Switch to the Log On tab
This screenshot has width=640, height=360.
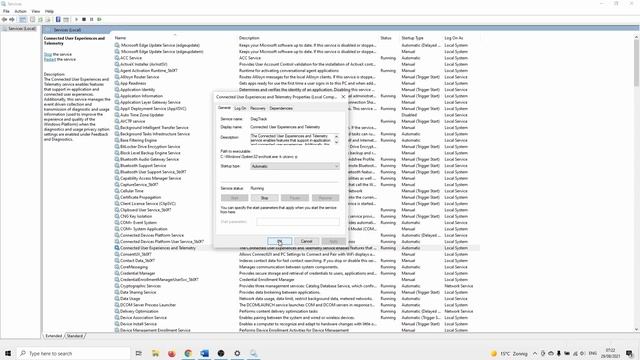pos(240,108)
